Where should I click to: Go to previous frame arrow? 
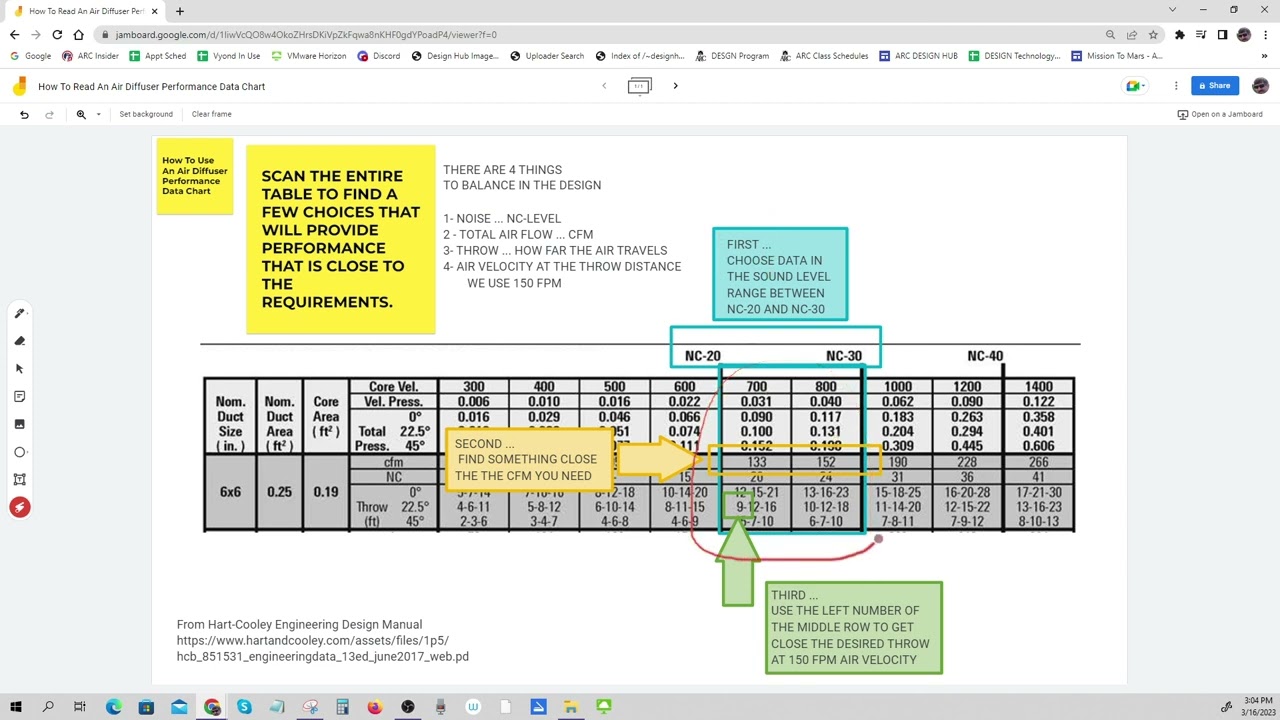[604, 86]
